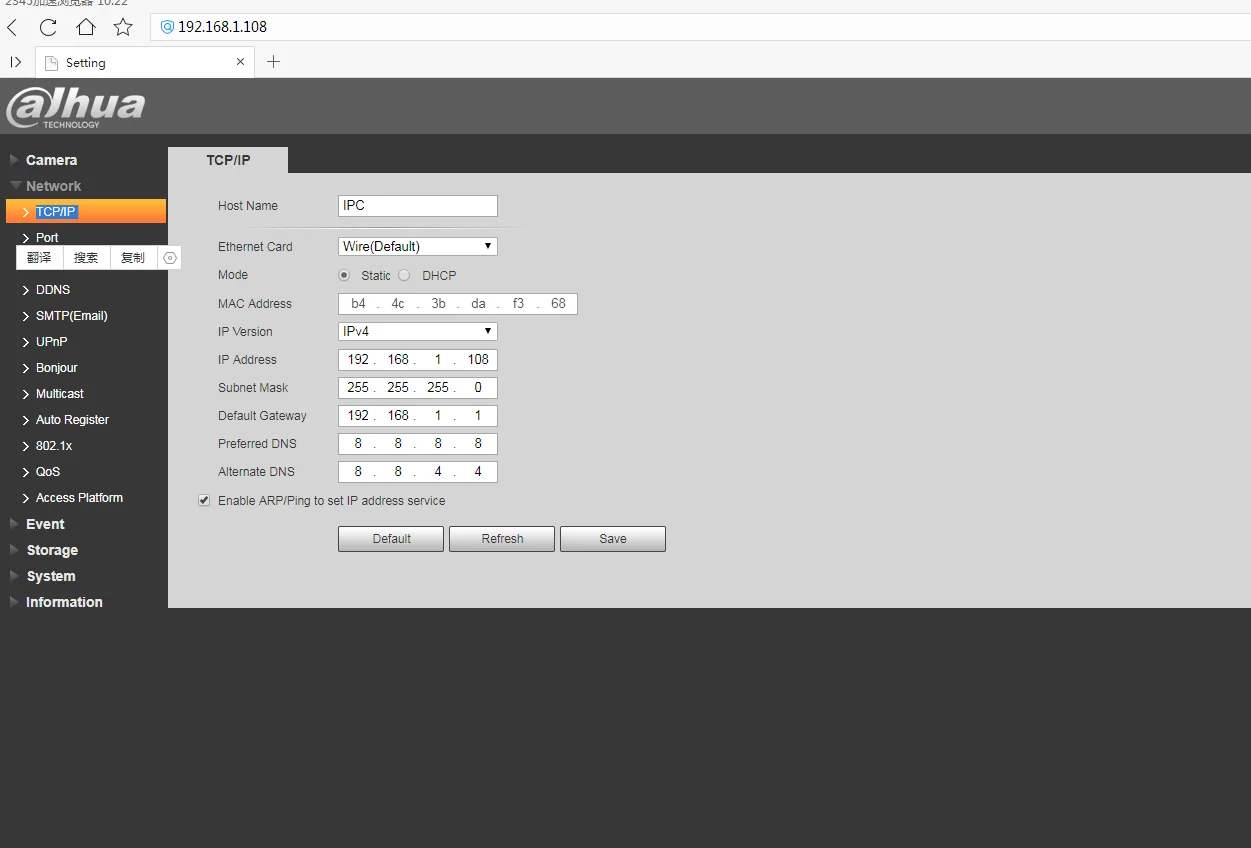
Task: Open the DDNS settings page
Action: tap(53, 290)
